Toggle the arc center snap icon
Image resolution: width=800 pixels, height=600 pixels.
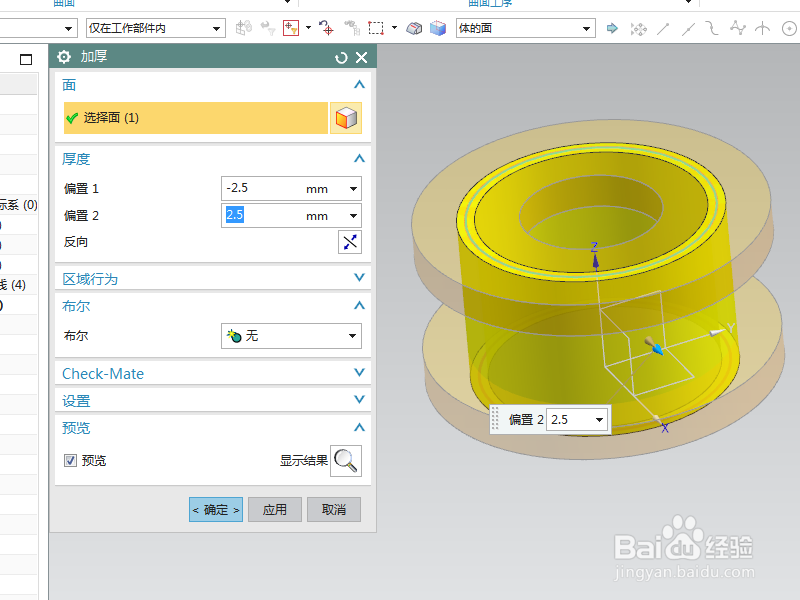pyautogui.click(x=789, y=28)
